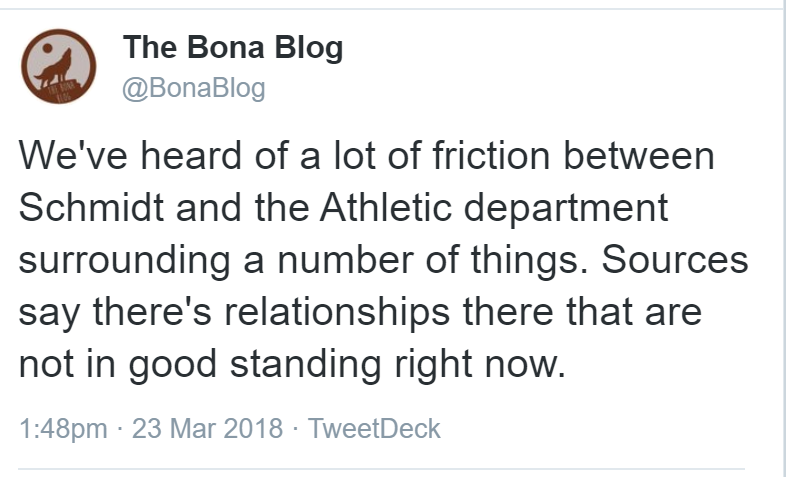The height and width of the screenshot is (477, 792).
Task: Click the moon in the avatar logo
Action: [x=47, y=49]
